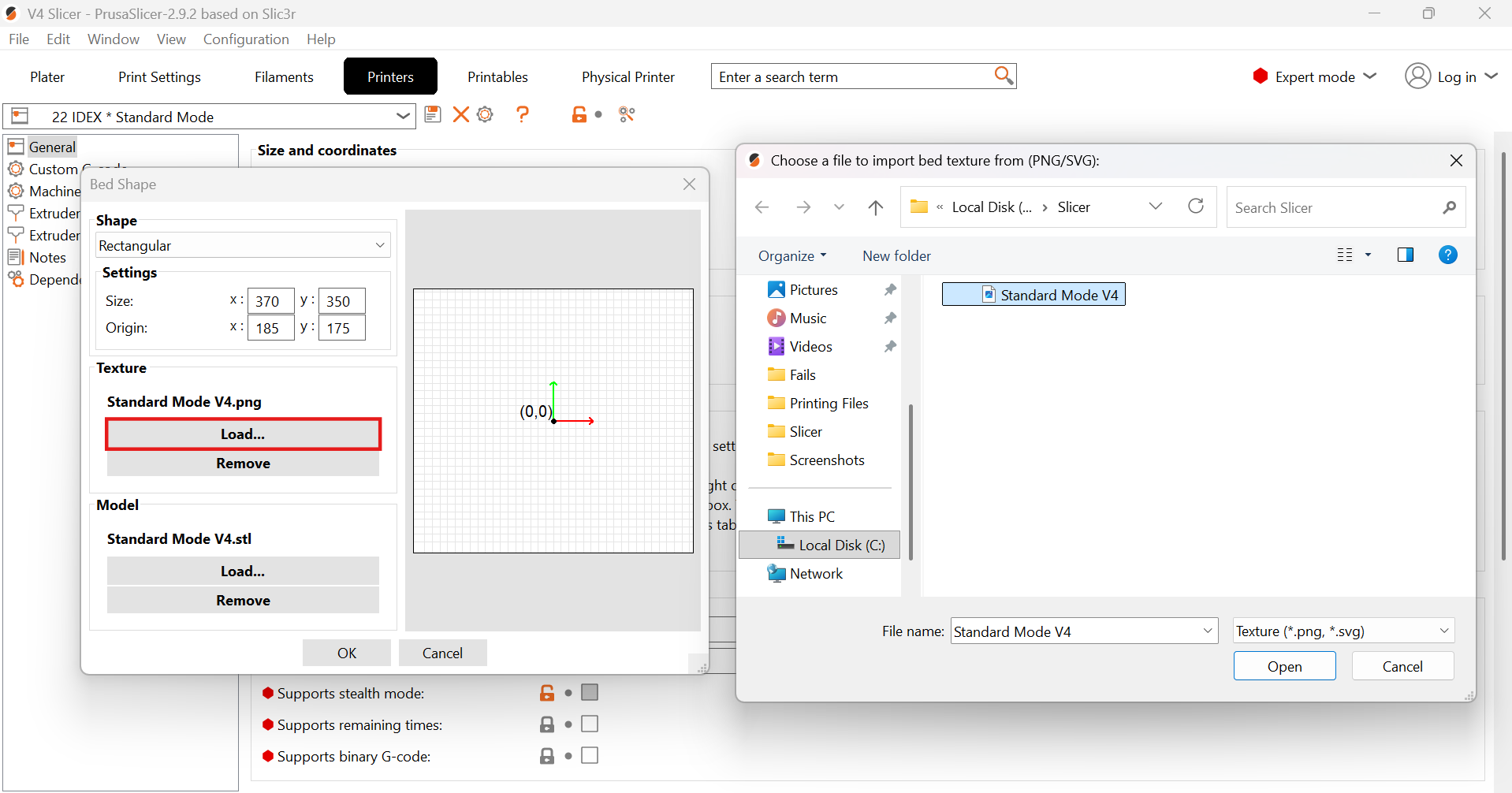
Task: Click the padlock next to Supports remaining times
Action: tap(546, 724)
